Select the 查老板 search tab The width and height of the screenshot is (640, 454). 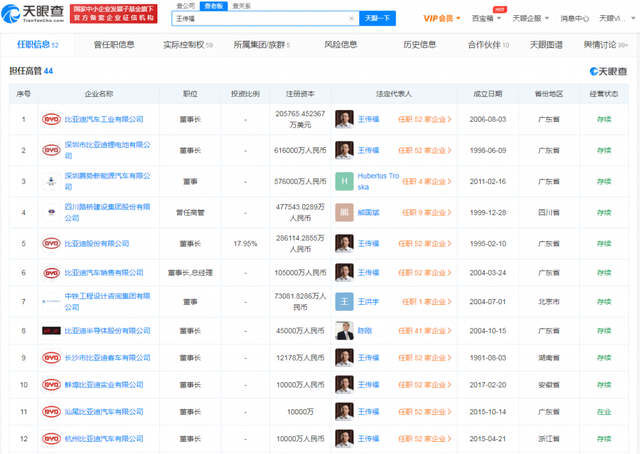pos(214,6)
